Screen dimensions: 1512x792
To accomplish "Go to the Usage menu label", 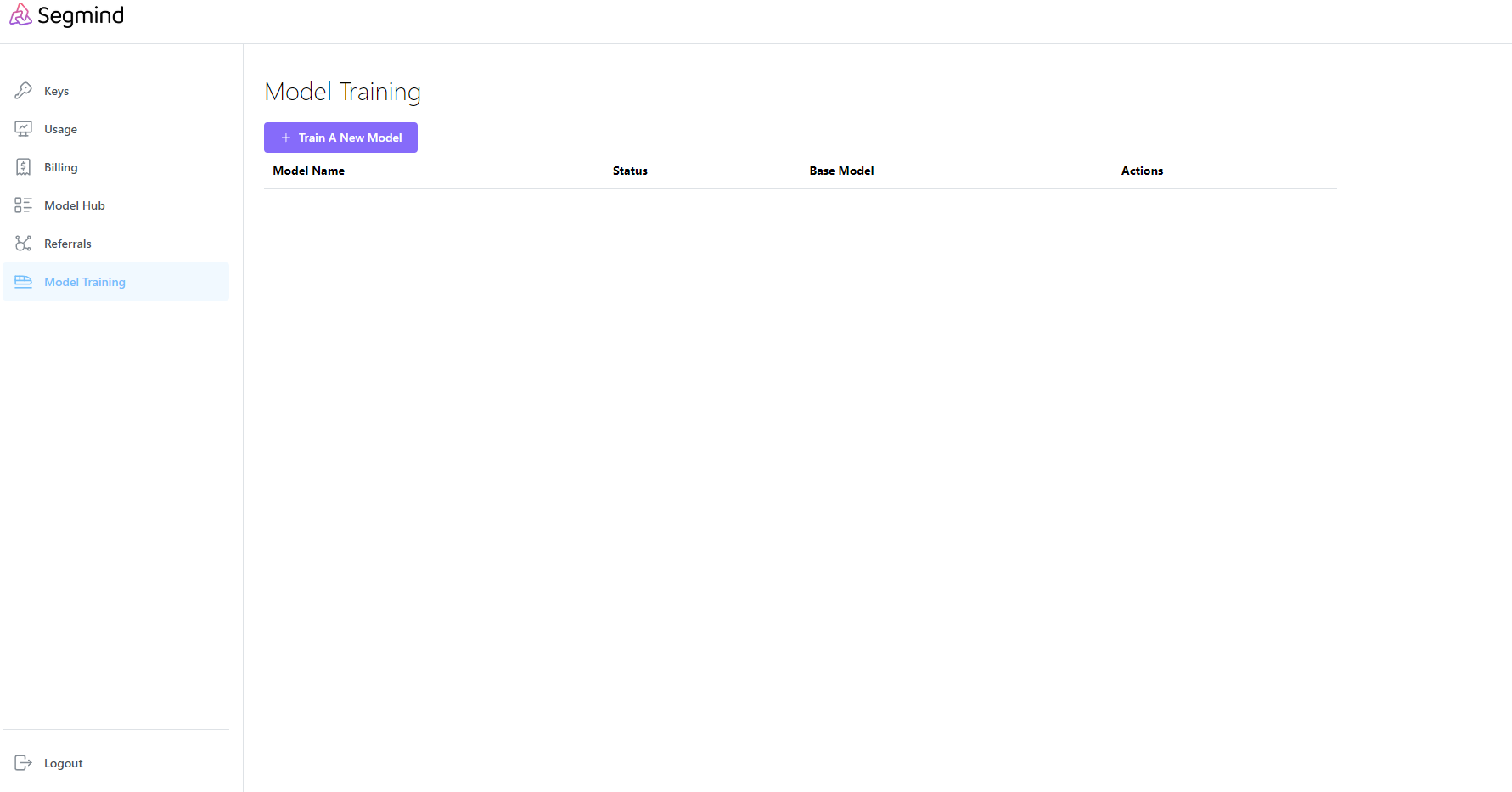I will click(60, 129).
